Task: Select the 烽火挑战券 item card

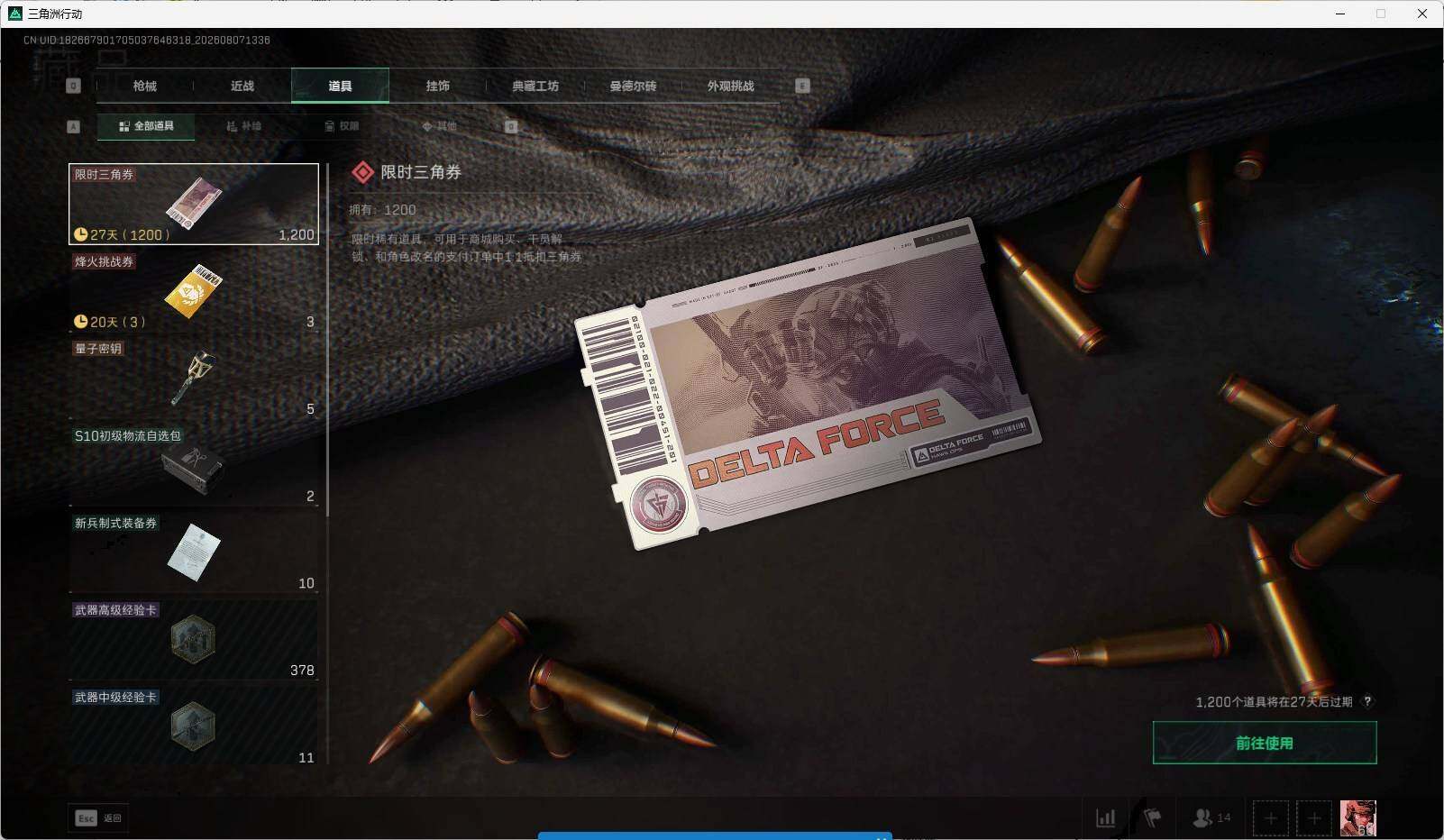Action: click(194, 291)
